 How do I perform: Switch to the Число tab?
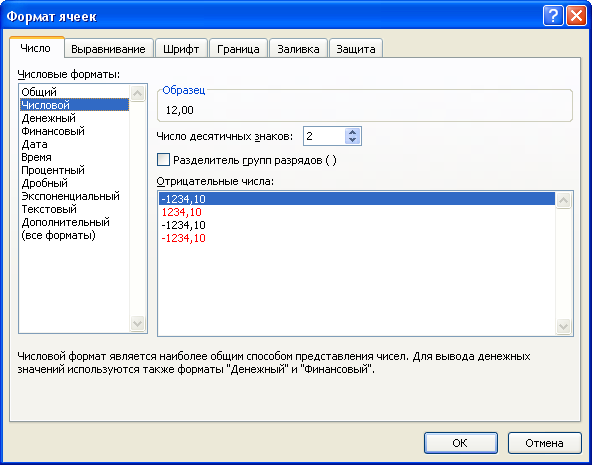(x=36, y=48)
